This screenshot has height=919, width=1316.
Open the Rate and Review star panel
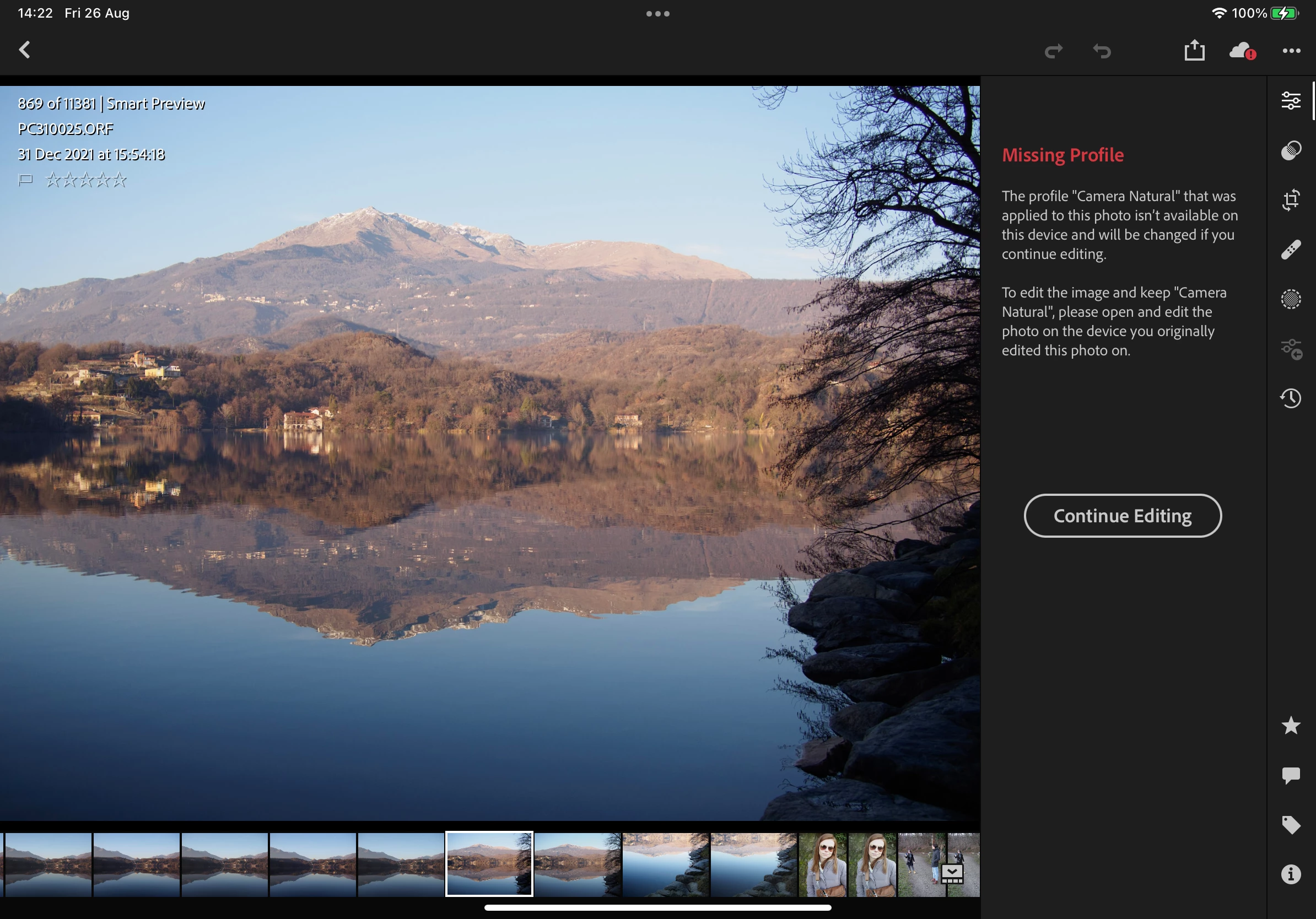[1290, 726]
